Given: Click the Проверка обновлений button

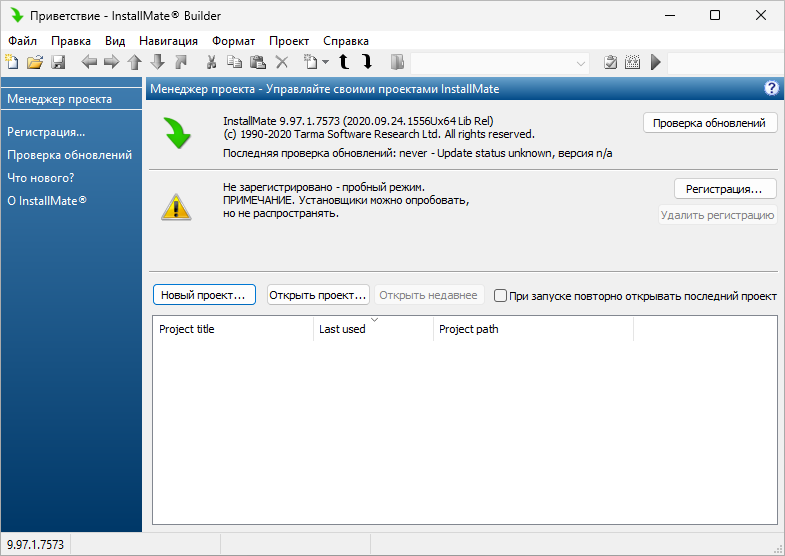Looking at the screenshot, I should (x=709, y=123).
